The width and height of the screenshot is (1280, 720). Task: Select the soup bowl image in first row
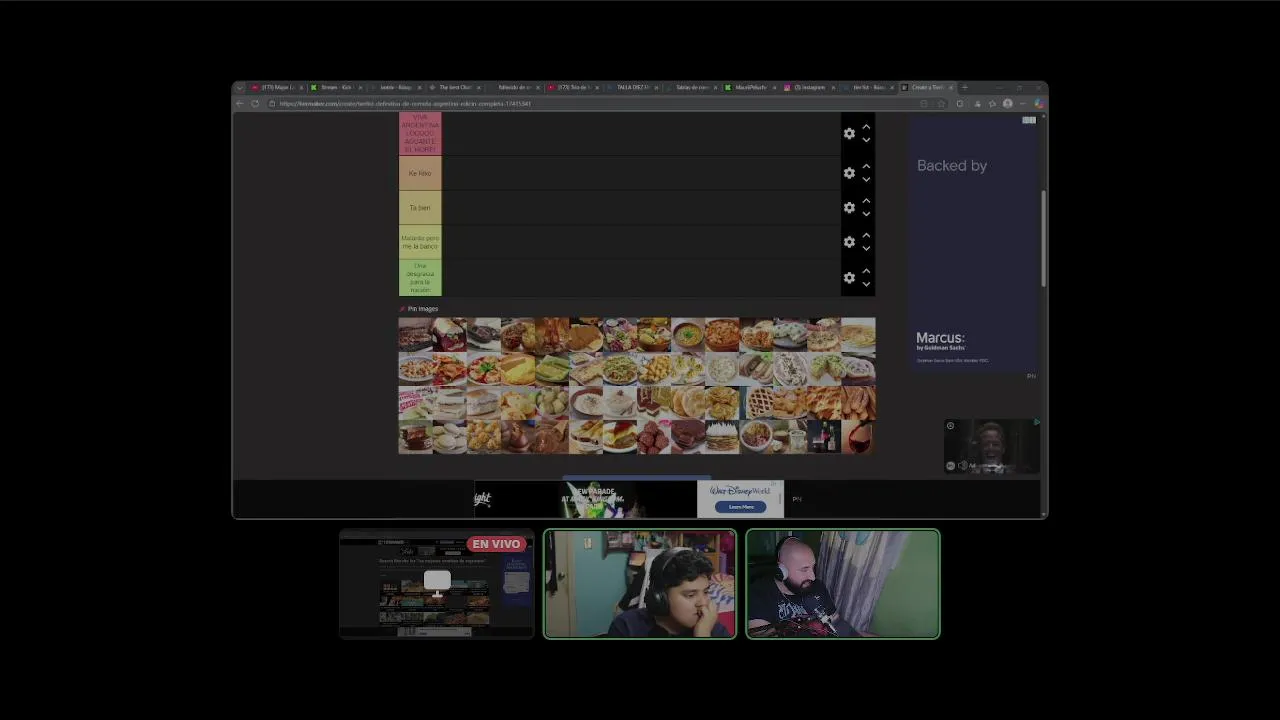point(688,334)
